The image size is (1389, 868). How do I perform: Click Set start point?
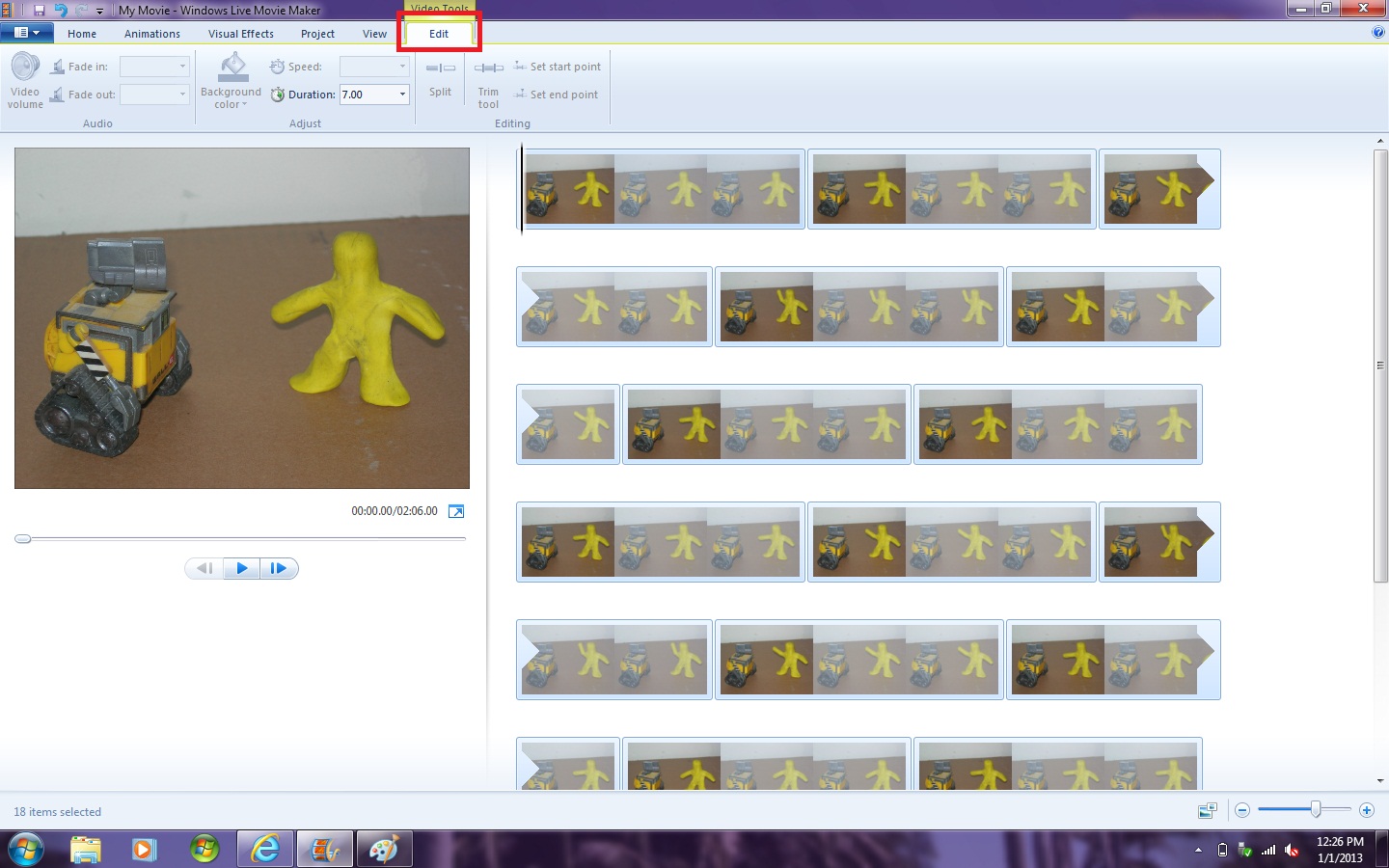pyautogui.click(x=558, y=67)
